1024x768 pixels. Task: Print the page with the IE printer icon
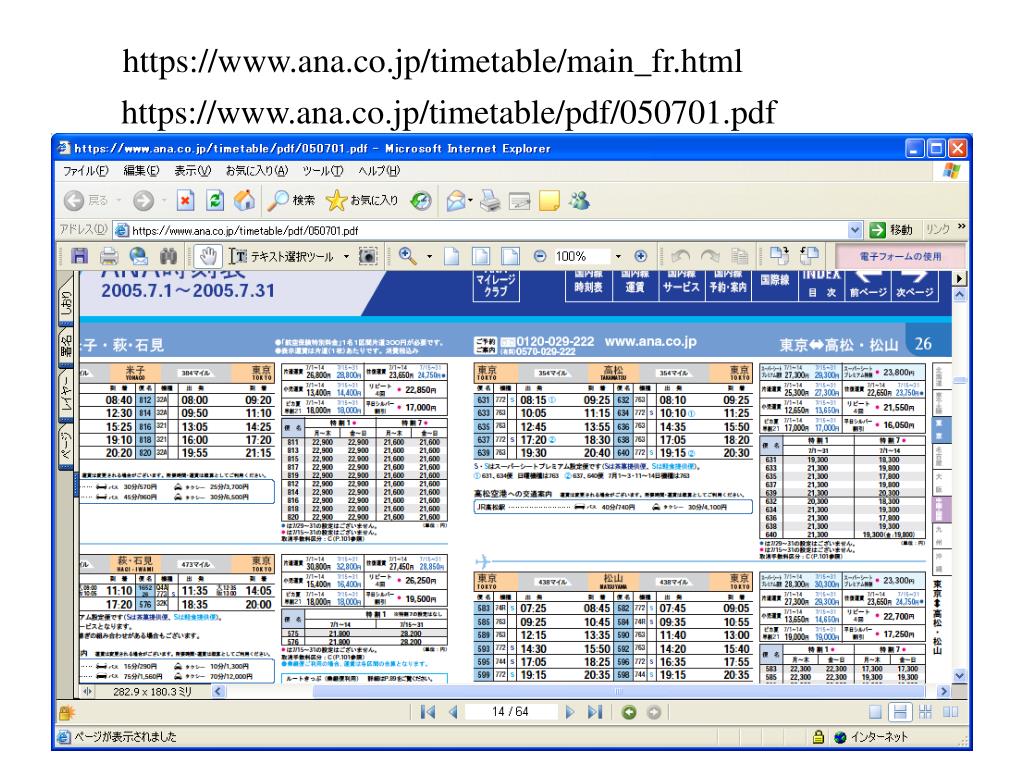tap(490, 200)
